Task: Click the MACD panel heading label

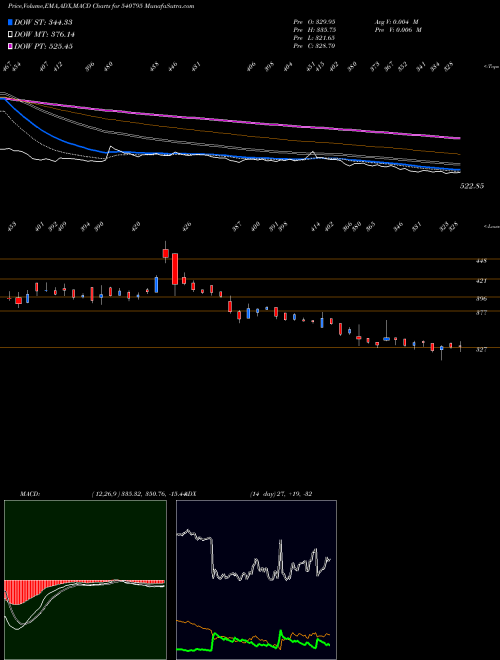Action: click(29, 494)
